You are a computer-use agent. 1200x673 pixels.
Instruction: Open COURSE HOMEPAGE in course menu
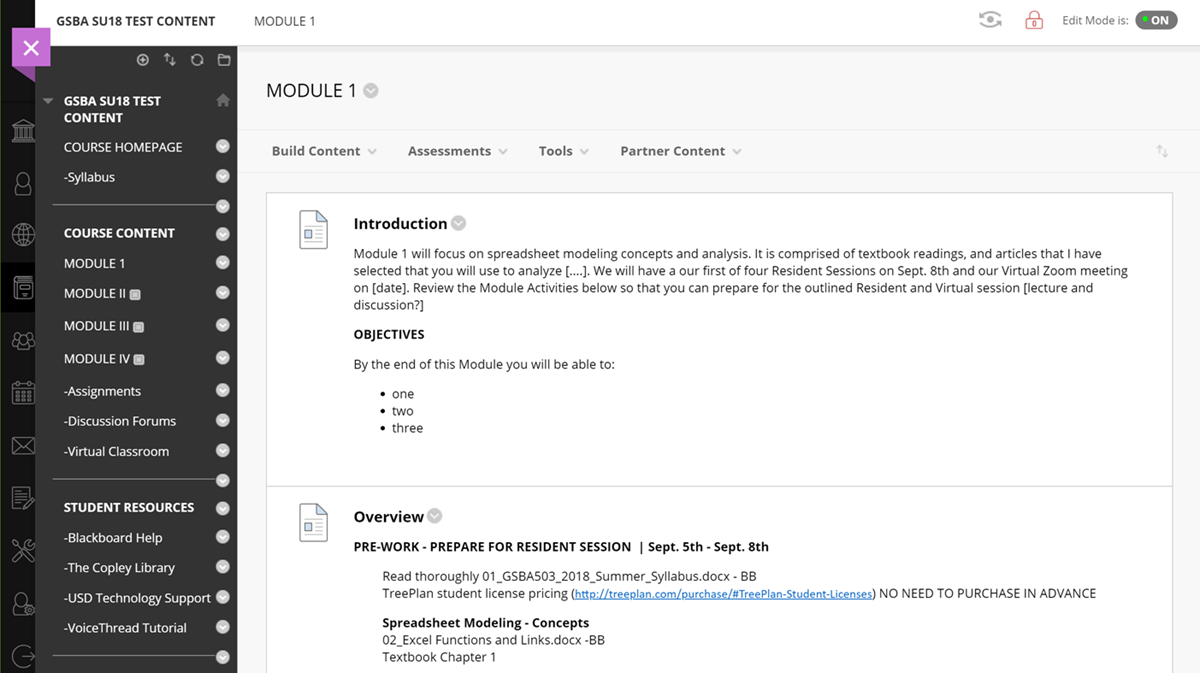pyautogui.click(x=123, y=147)
